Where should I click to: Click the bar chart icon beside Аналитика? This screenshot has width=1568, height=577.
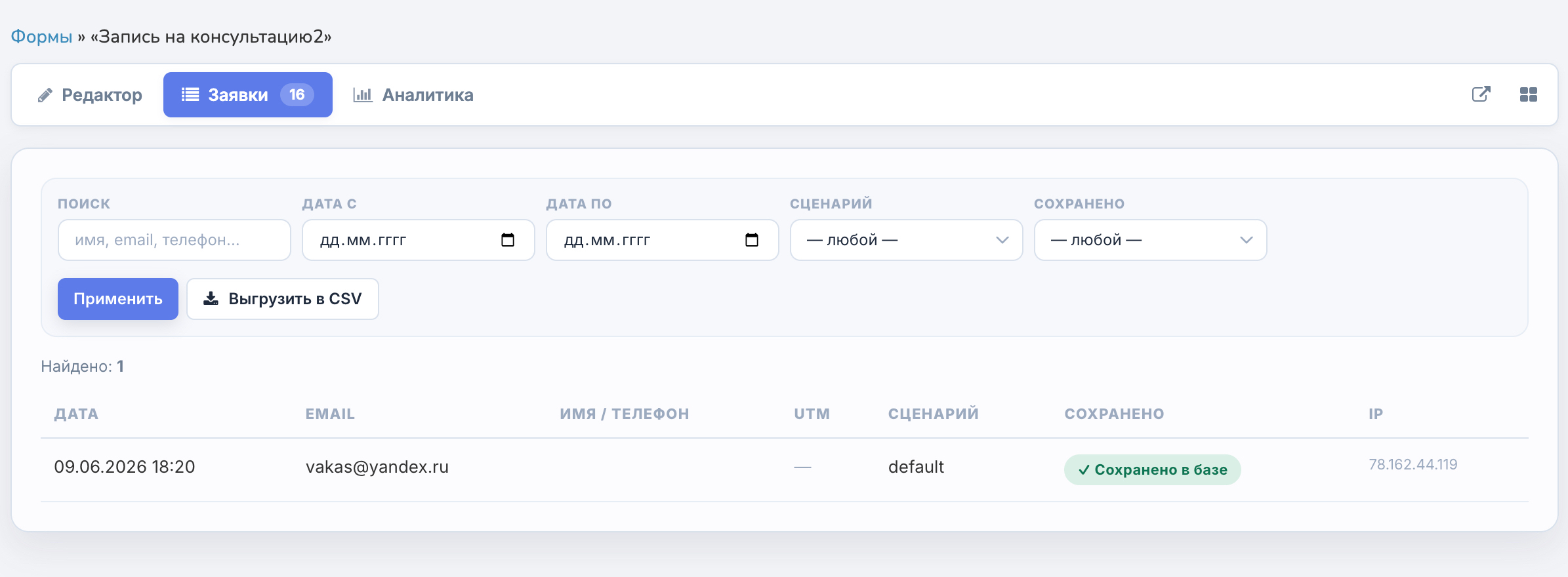(x=363, y=95)
